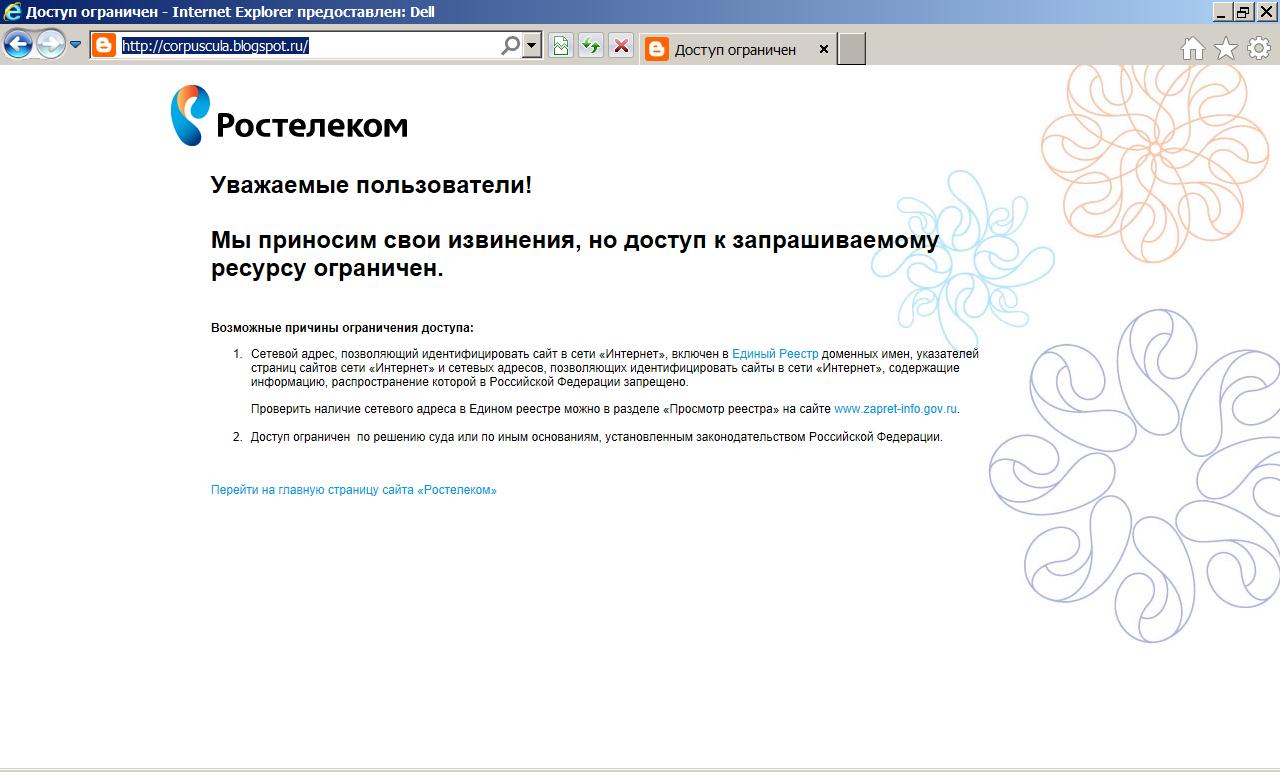Open the 'Единый Реестр' link

pyautogui.click(x=775, y=354)
